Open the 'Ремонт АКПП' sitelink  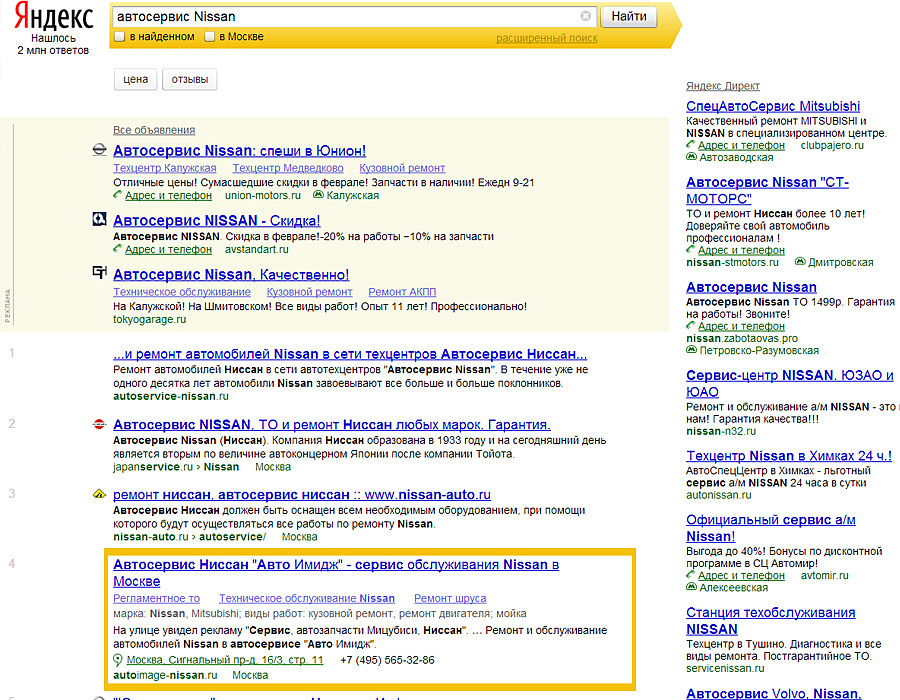[402, 292]
